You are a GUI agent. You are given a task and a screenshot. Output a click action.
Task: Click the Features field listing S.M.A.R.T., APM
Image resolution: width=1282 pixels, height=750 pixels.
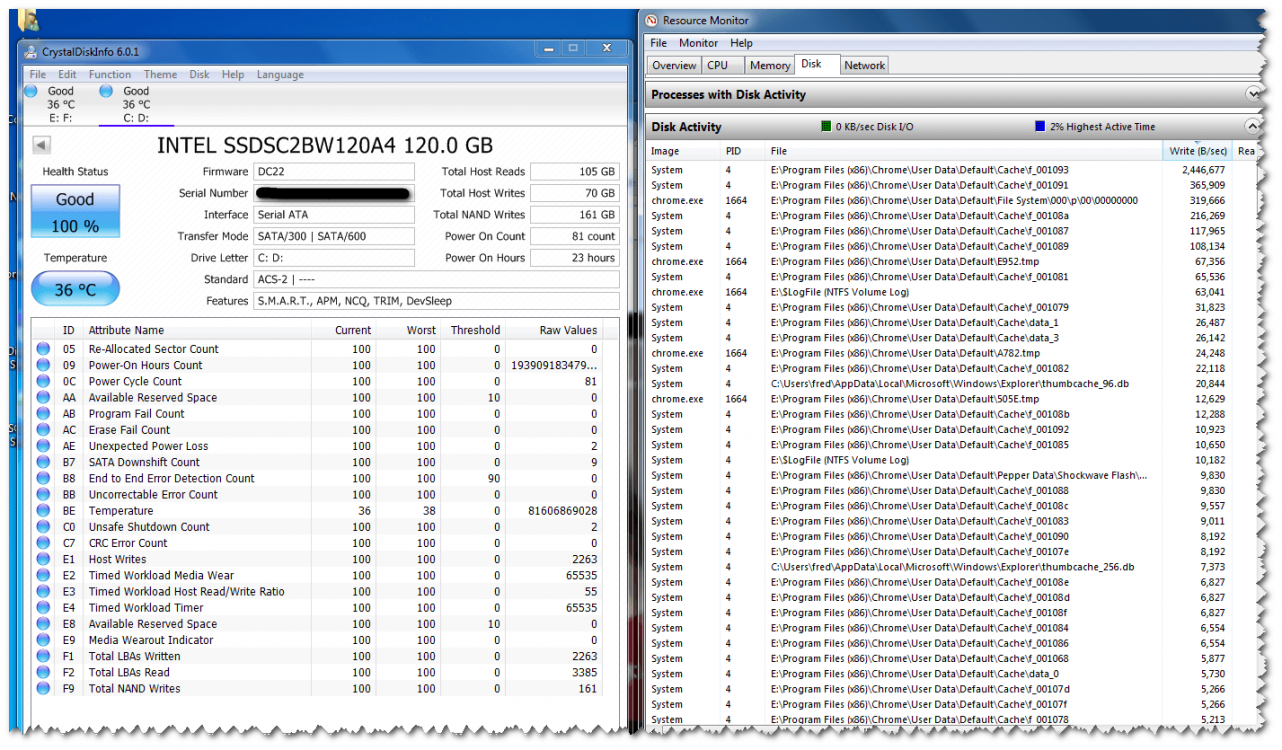tap(436, 301)
